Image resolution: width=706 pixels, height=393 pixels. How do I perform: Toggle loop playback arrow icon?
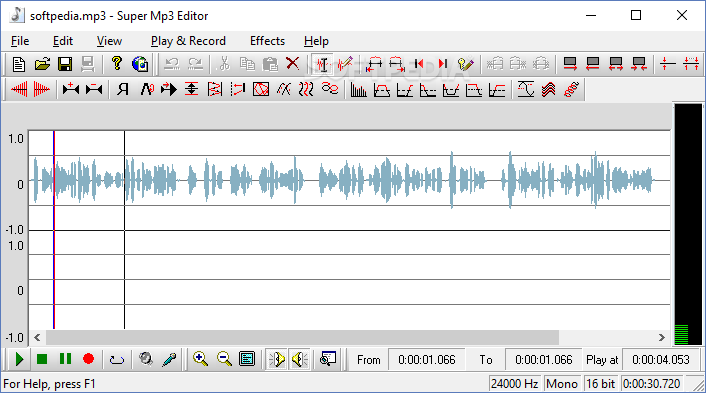[x=117, y=359]
